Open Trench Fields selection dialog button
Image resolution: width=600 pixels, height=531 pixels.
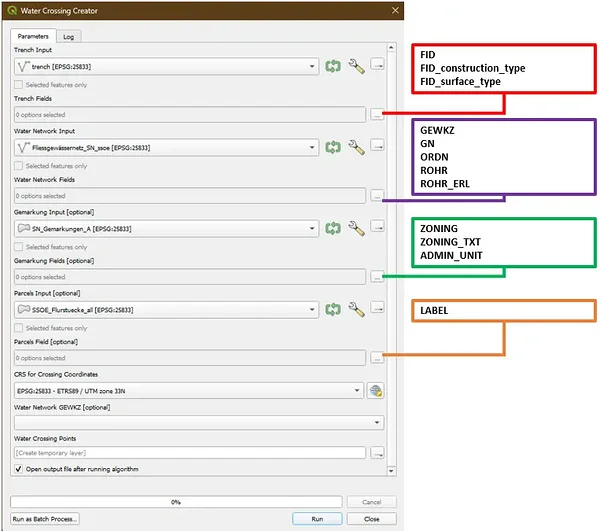(x=377, y=114)
